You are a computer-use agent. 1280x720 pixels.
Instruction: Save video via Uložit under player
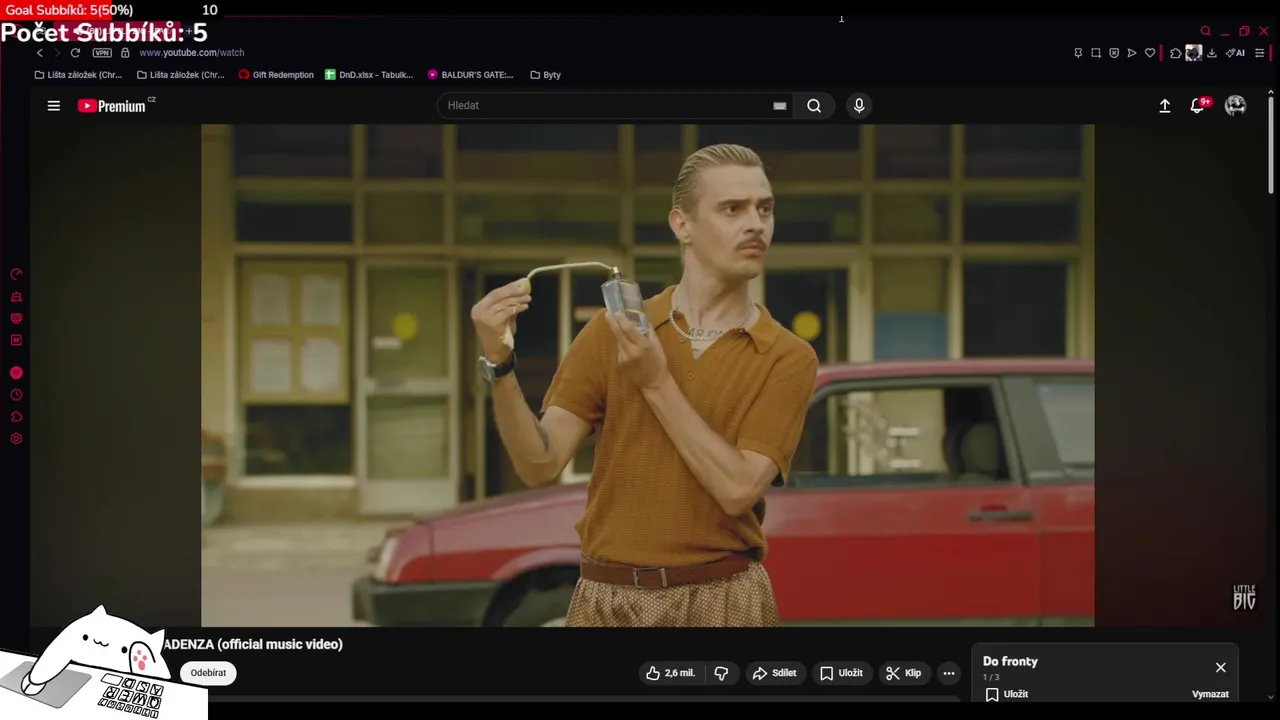[841, 673]
